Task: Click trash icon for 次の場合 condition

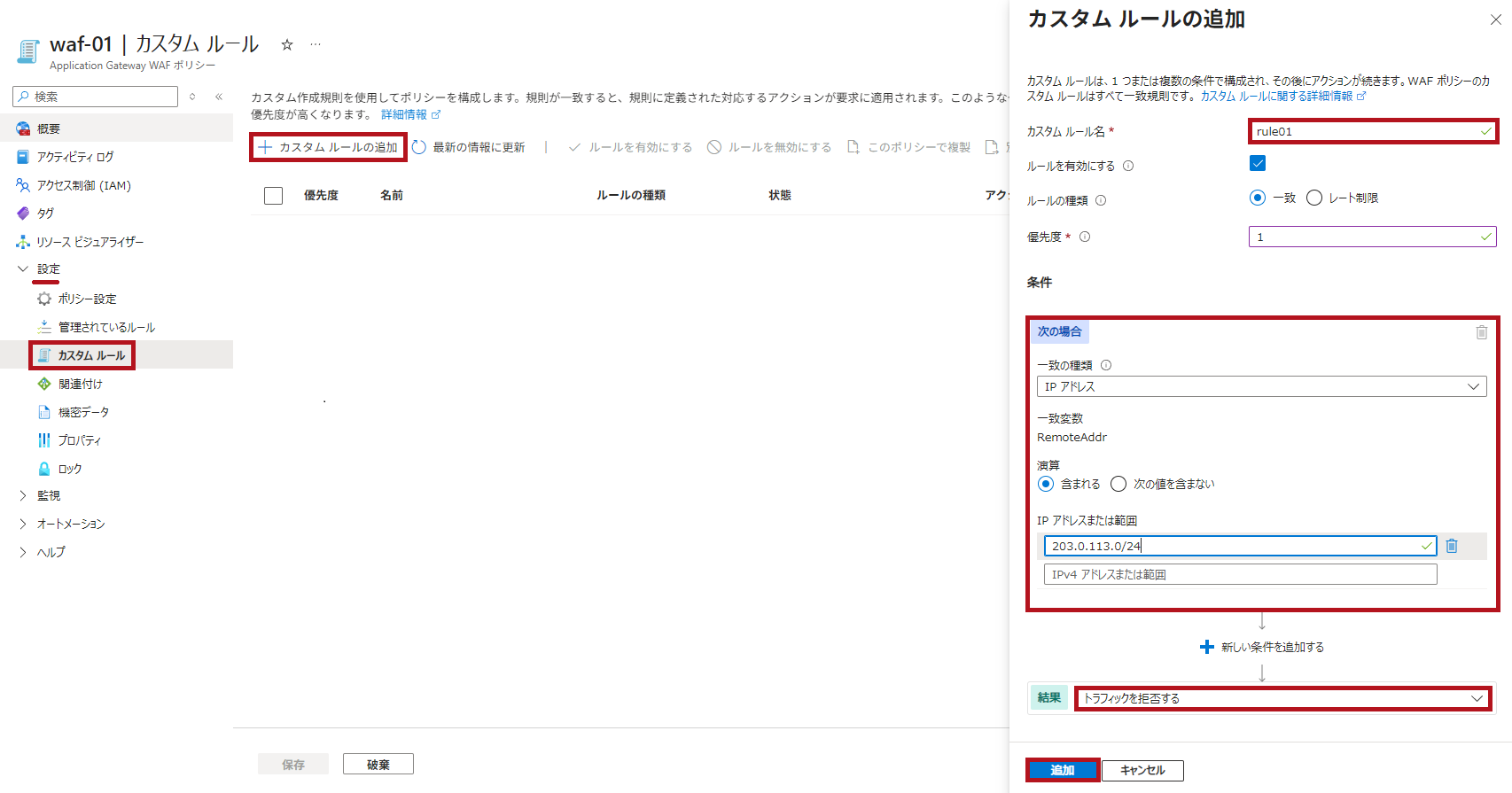Action: [1481, 332]
